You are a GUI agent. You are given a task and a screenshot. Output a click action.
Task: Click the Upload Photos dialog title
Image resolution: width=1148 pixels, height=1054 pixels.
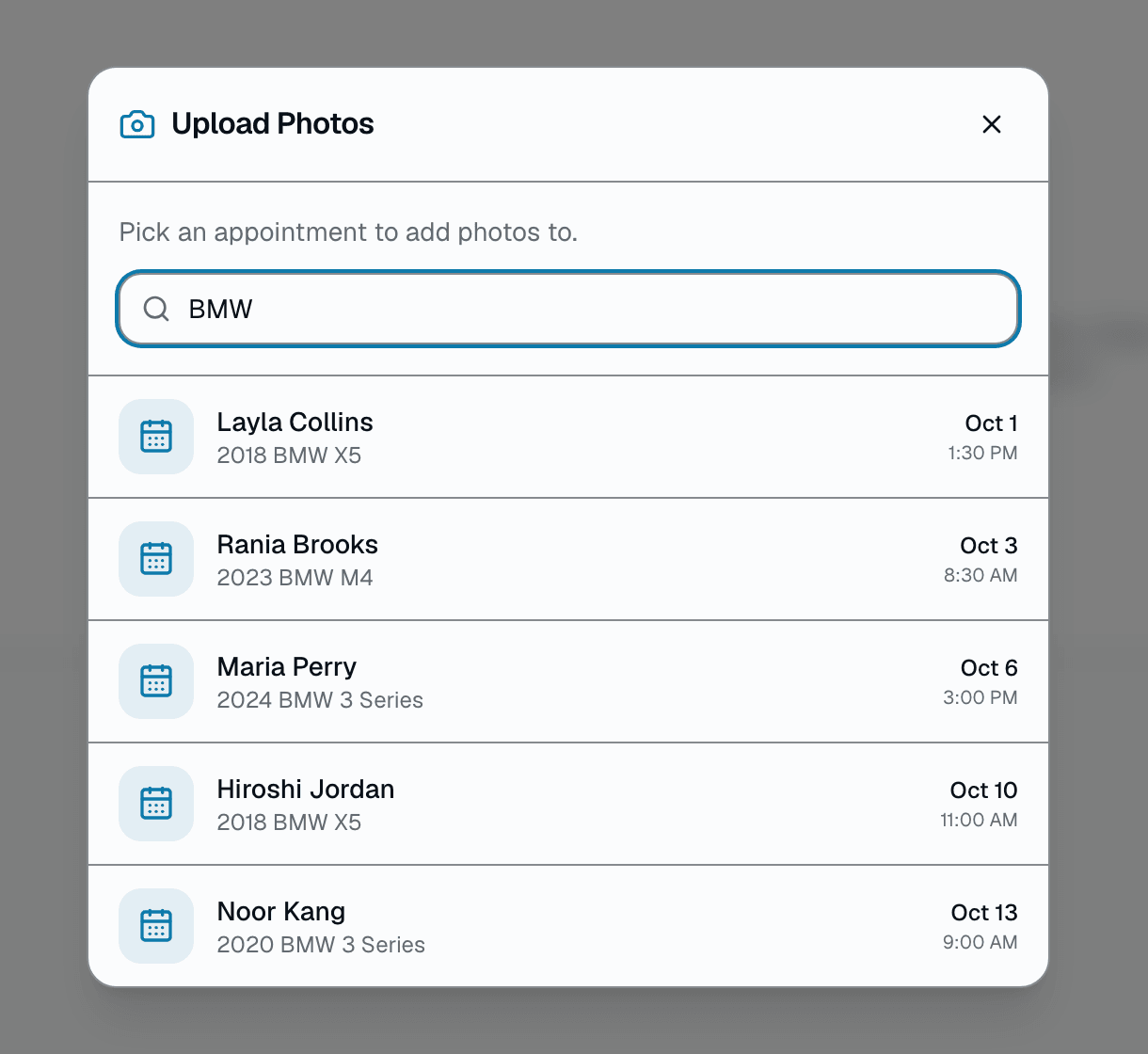[x=273, y=124]
